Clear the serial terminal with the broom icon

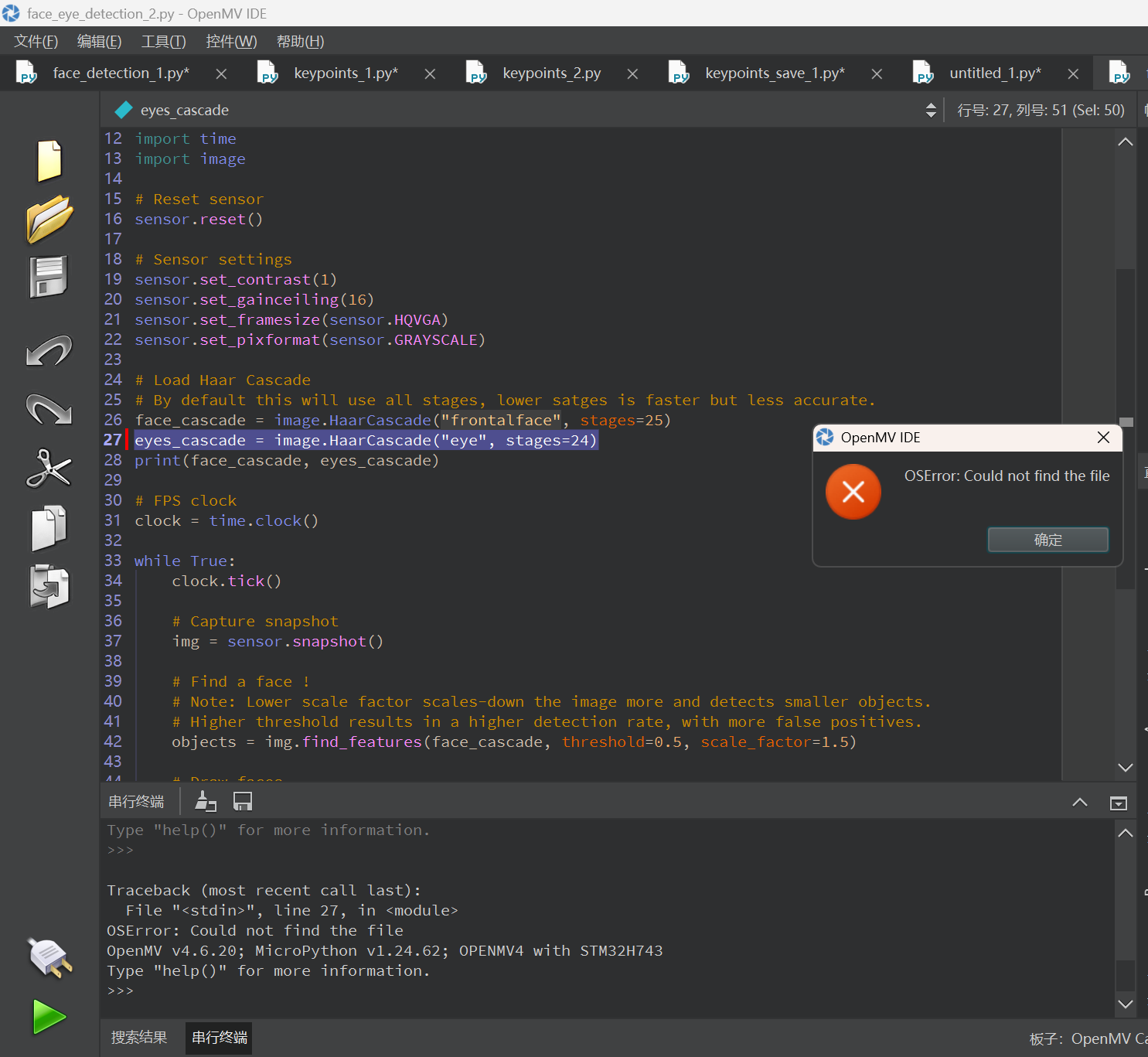(x=205, y=801)
